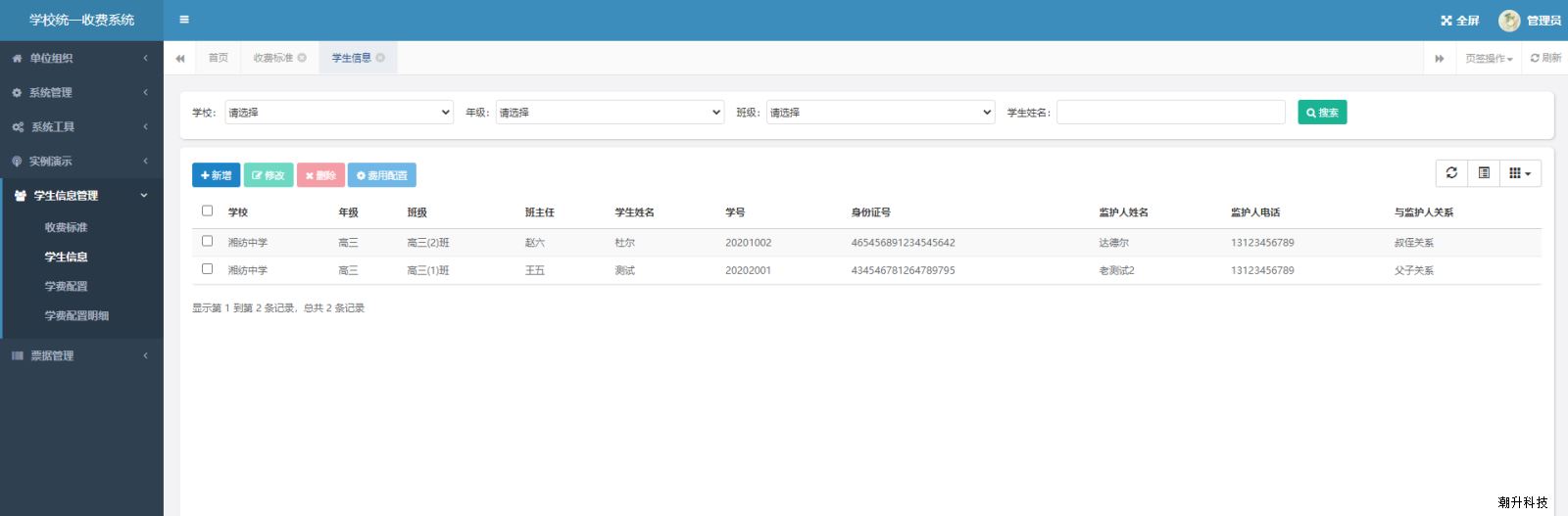Click the 刷新 refresh button
The height and width of the screenshot is (516, 1568).
1545,58
